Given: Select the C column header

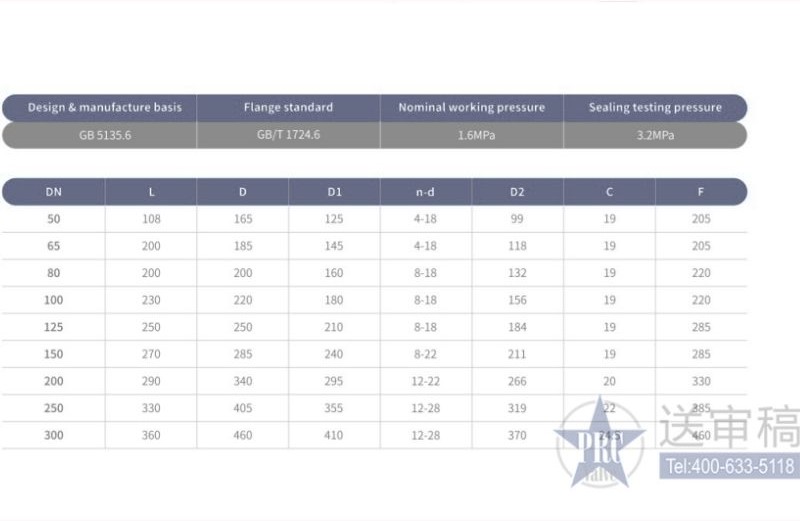Looking at the screenshot, I should tap(609, 190).
